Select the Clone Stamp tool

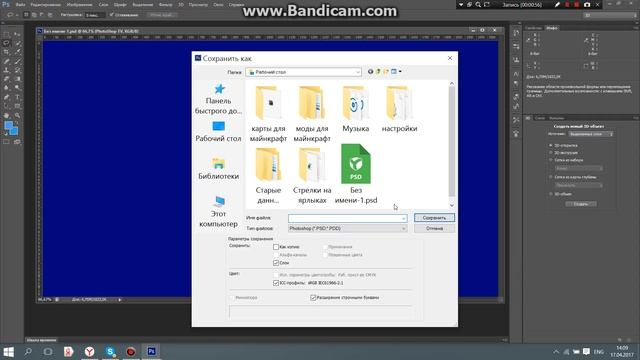click(x=6, y=70)
